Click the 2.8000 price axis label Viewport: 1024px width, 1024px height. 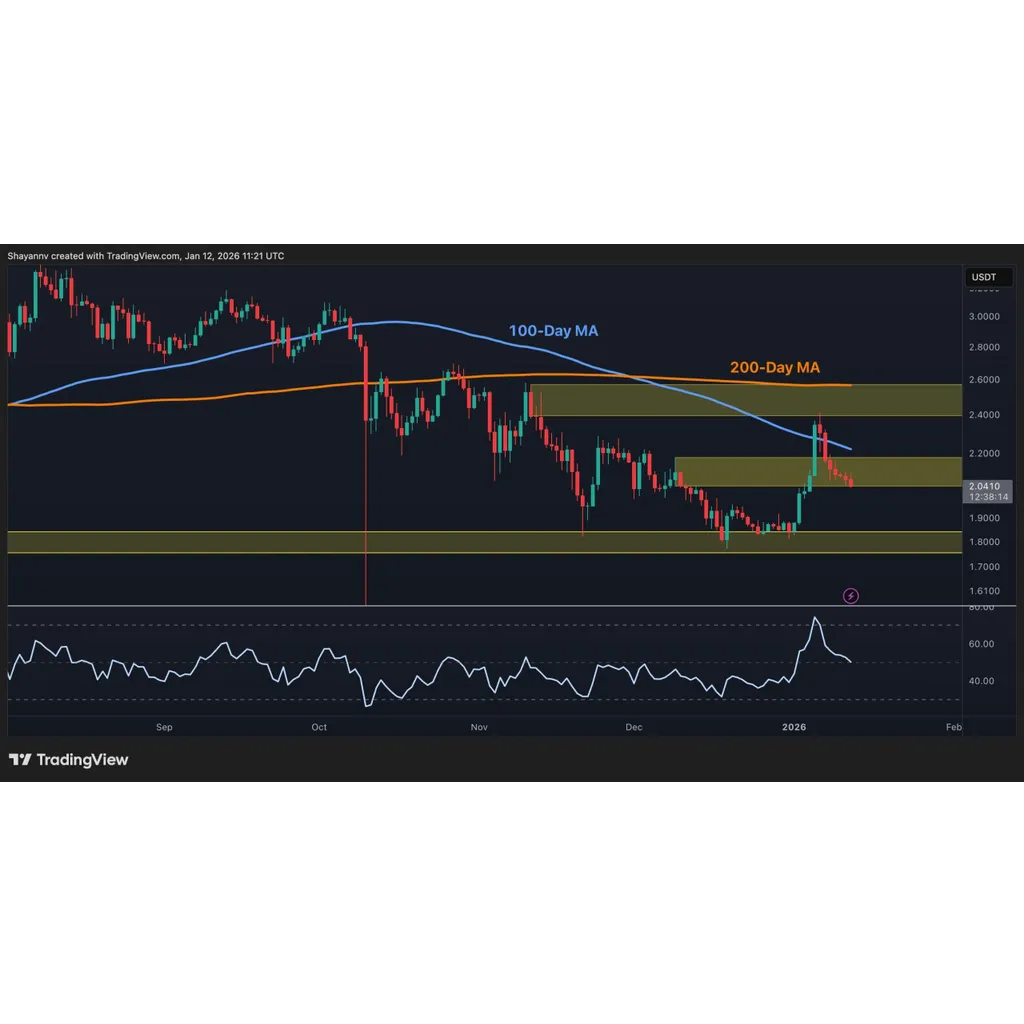[984, 347]
